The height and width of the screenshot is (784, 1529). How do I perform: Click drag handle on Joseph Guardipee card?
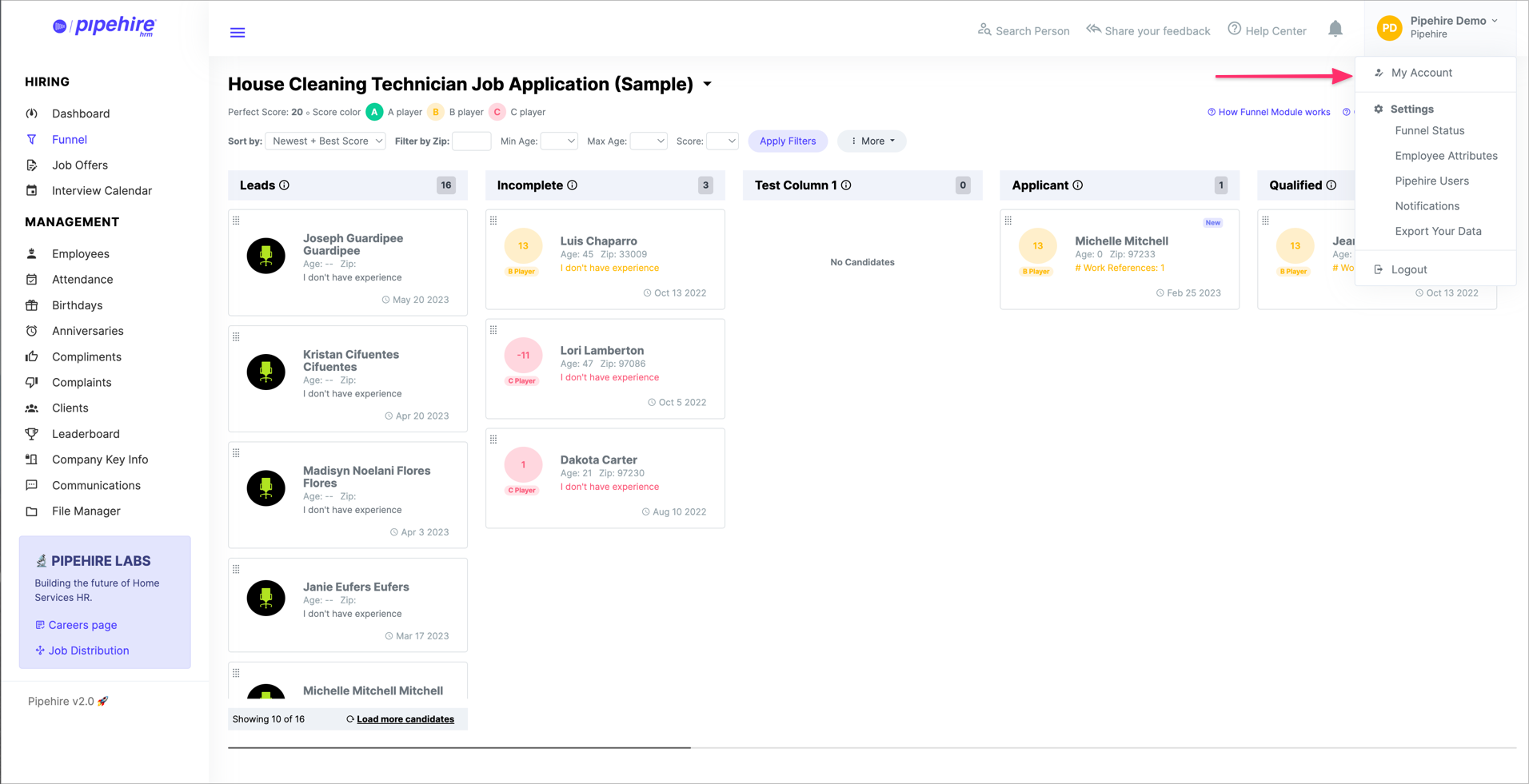236,221
